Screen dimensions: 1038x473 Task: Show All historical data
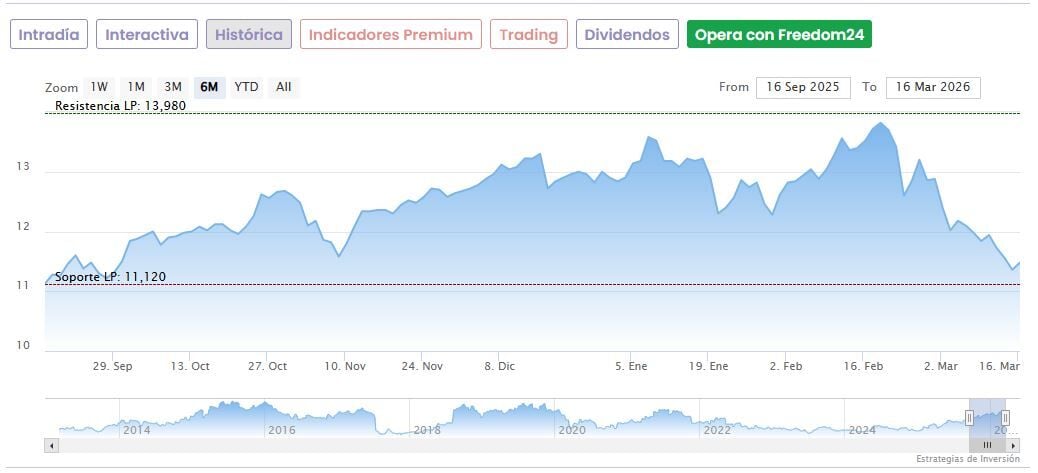click(284, 87)
